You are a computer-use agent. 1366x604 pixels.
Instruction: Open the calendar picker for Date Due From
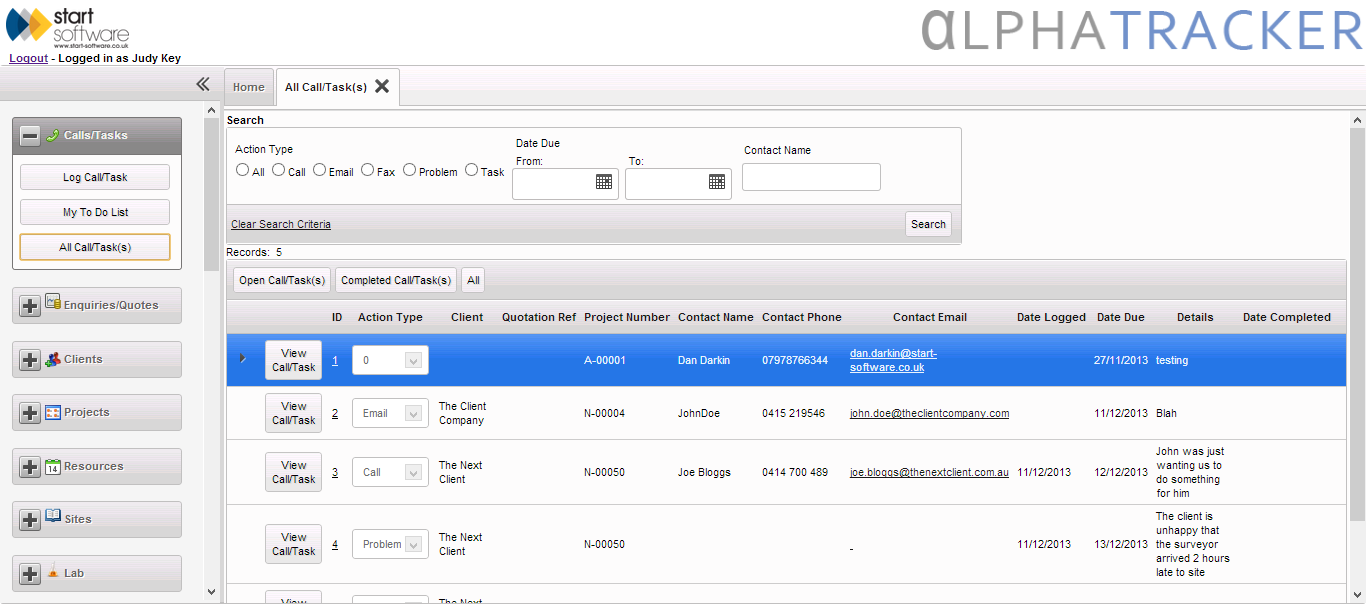(x=604, y=183)
